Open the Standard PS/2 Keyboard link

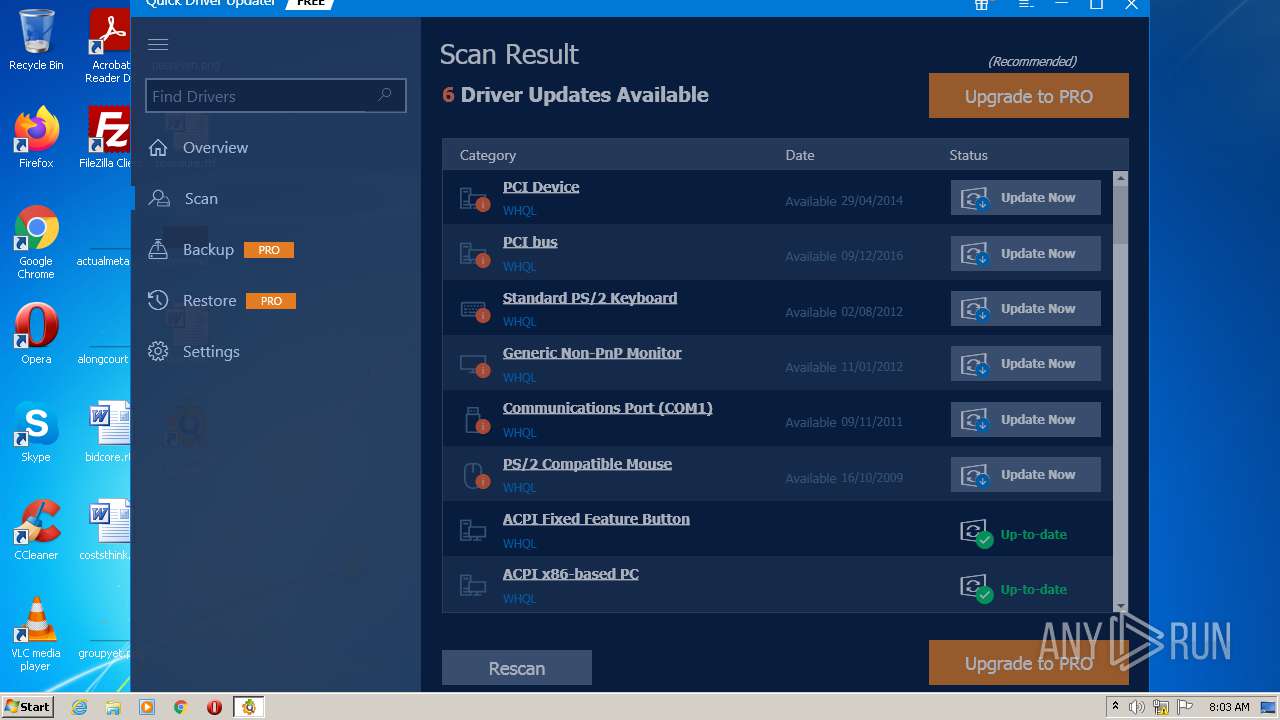(590, 298)
